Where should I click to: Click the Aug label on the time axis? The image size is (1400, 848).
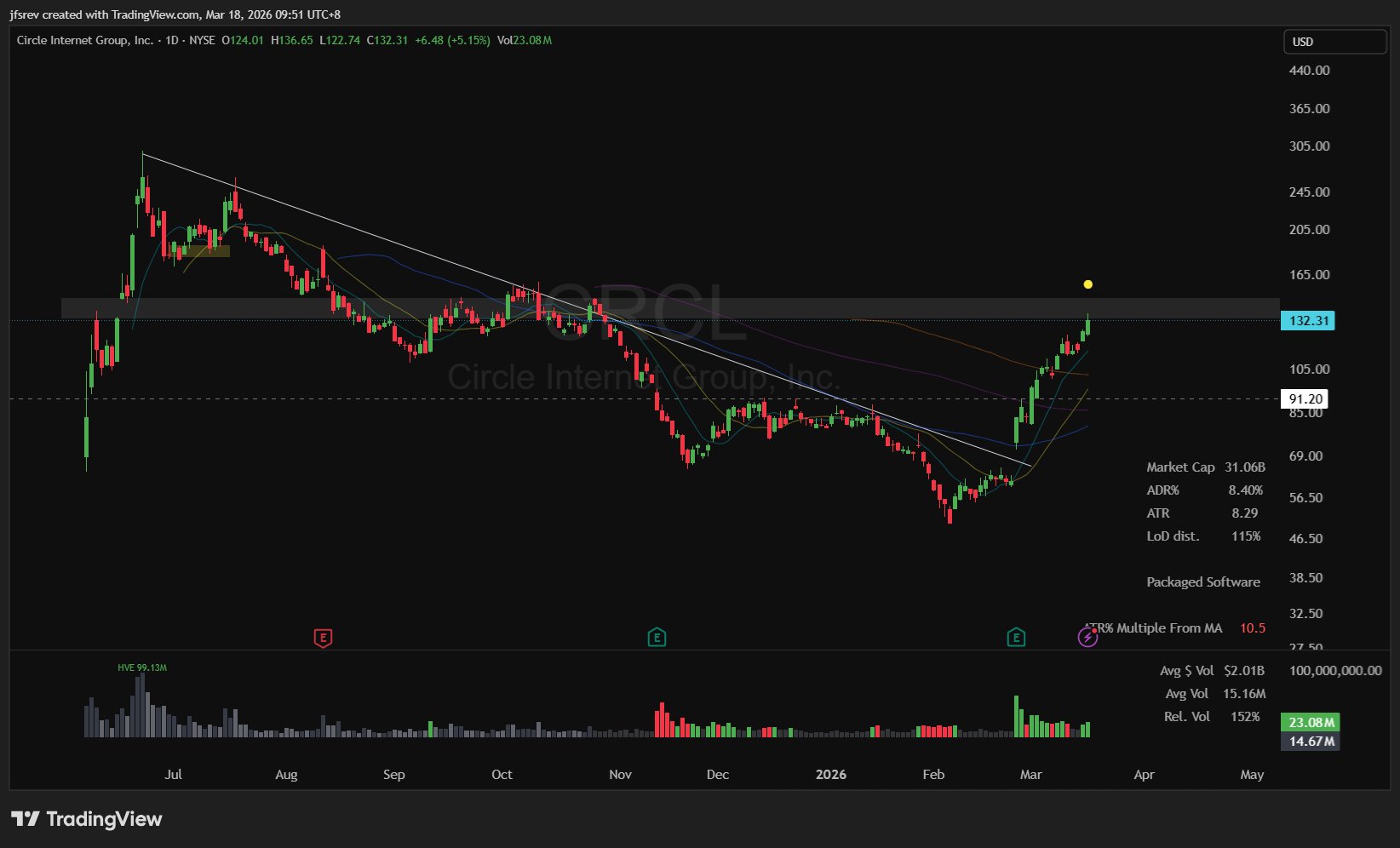coord(286,775)
